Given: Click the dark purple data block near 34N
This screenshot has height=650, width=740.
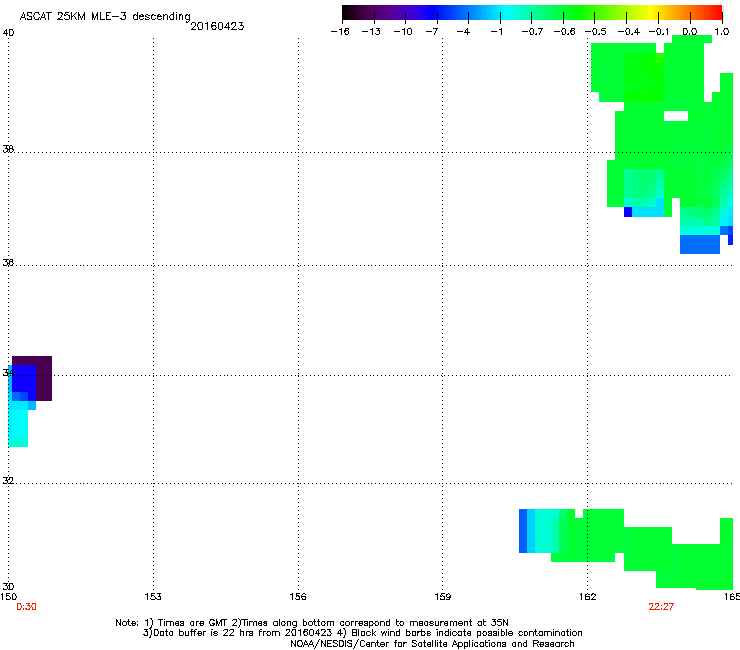Looking at the screenshot, I should click(x=43, y=379).
